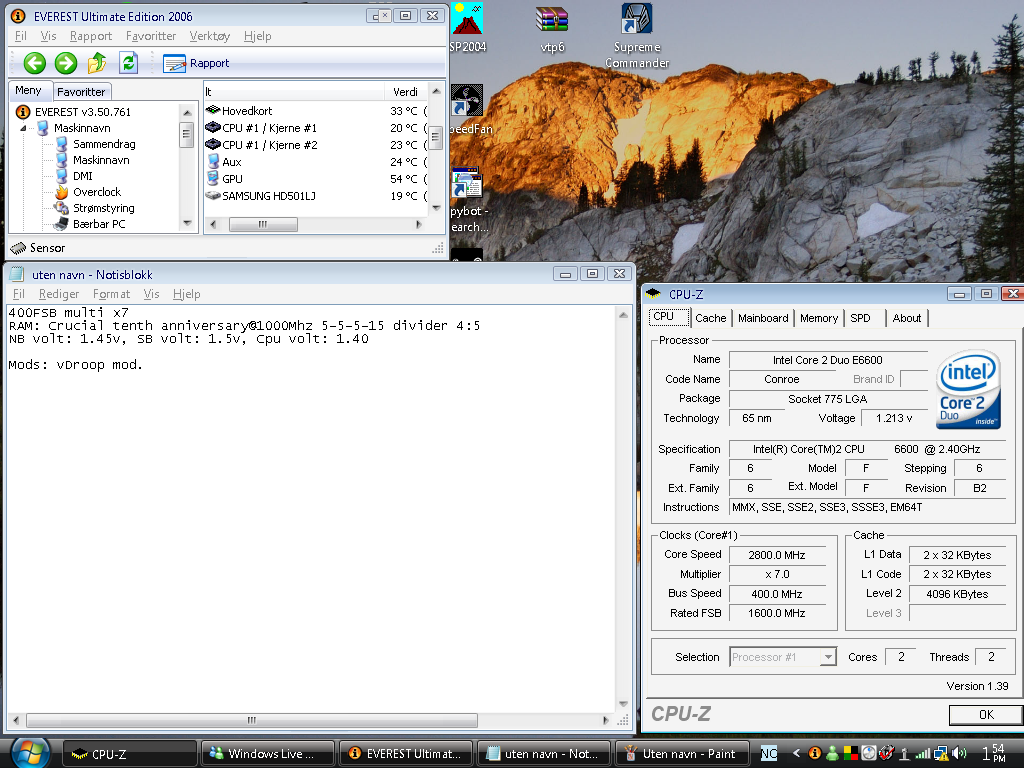
Task: Open Favoritter menu in EVEREST menu bar
Action: click(x=151, y=36)
